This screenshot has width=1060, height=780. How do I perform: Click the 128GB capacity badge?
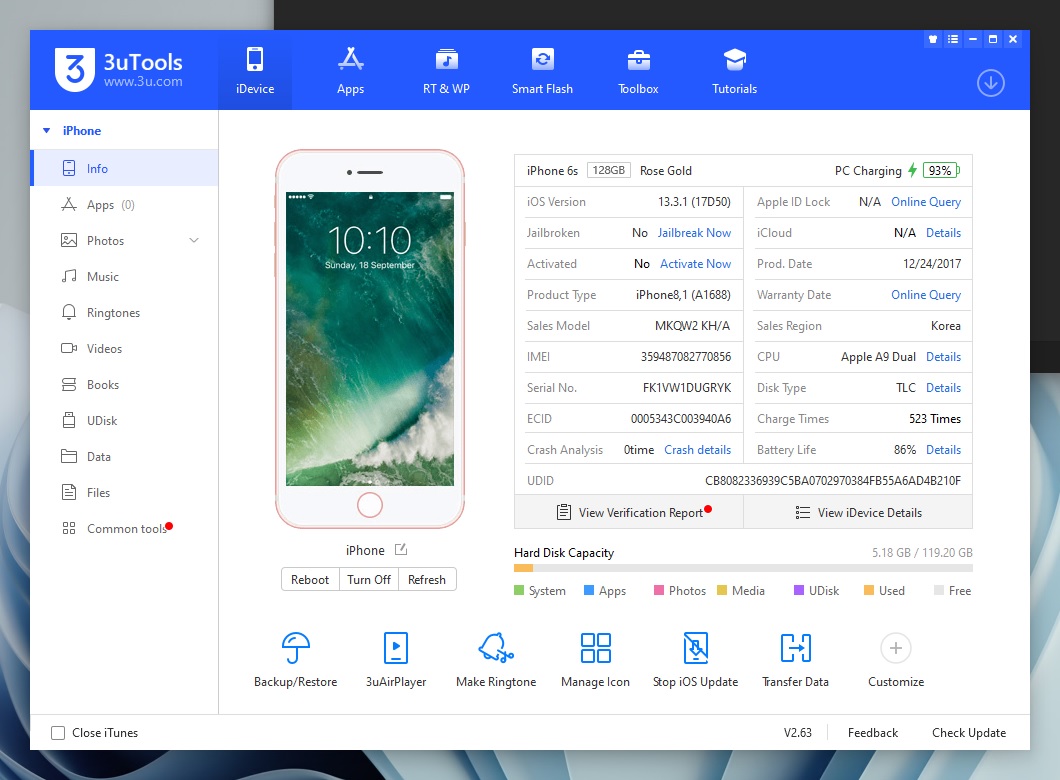608,170
